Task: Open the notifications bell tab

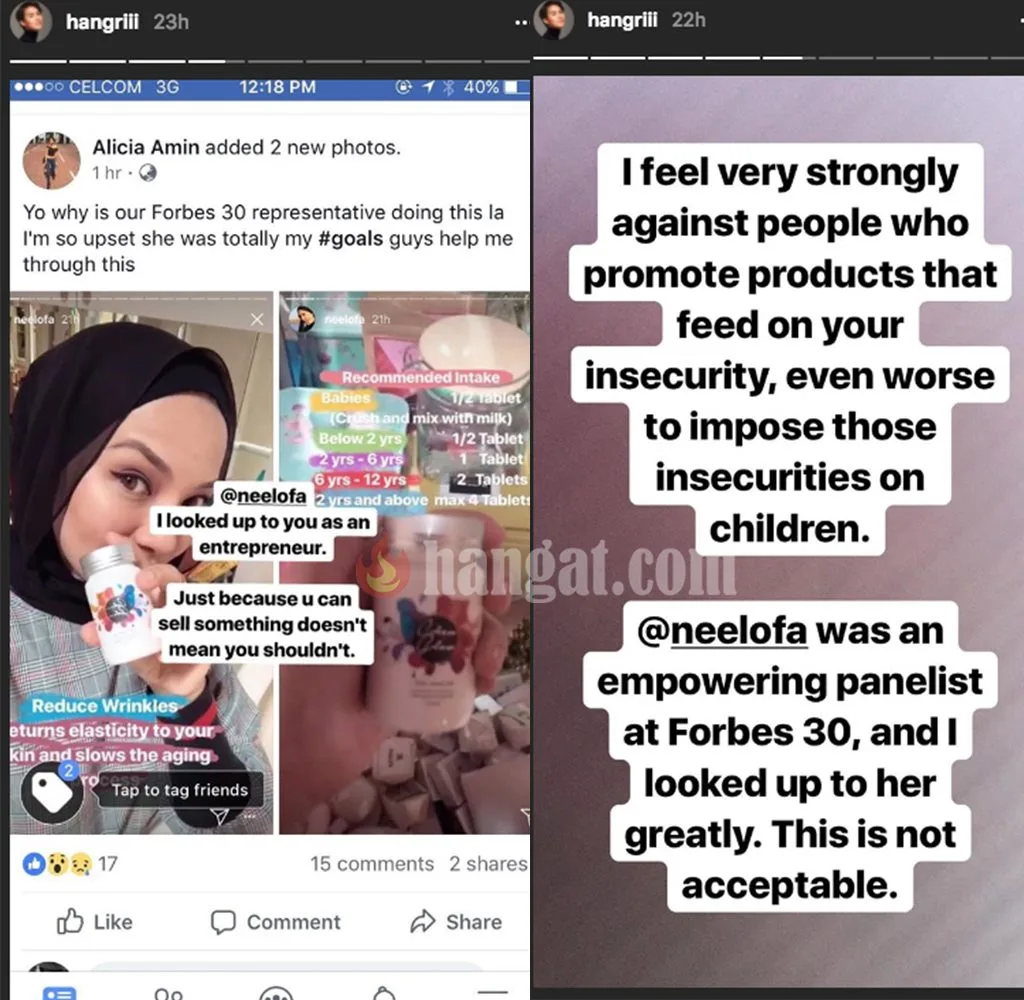Action: pyautogui.click(x=384, y=993)
